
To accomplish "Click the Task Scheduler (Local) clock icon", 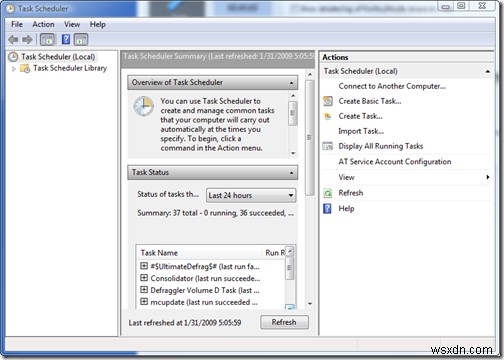I will pos(13,57).
